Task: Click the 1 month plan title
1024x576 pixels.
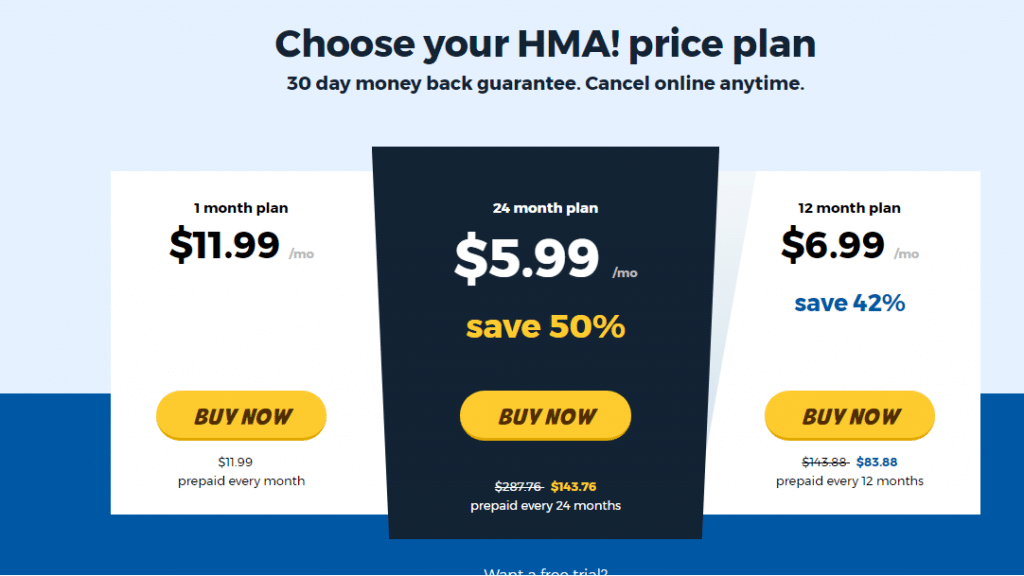Action: (241, 208)
